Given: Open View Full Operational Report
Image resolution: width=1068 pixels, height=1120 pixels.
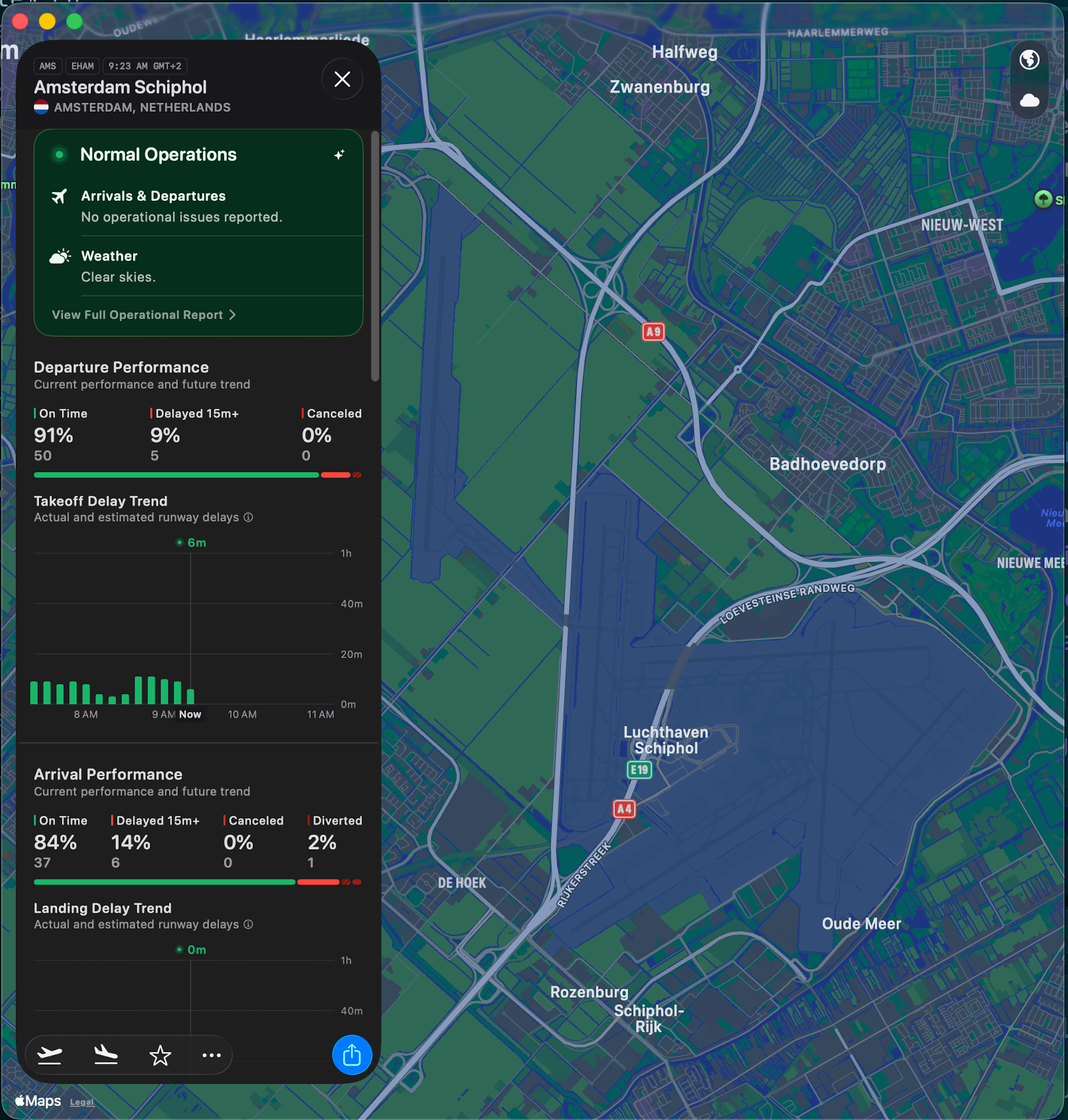Looking at the screenshot, I should pyautogui.click(x=139, y=314).
